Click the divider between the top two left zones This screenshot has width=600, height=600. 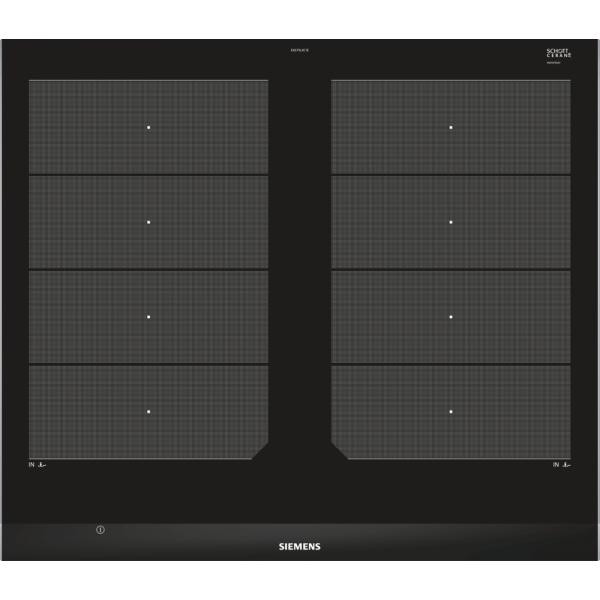[148, 175]
